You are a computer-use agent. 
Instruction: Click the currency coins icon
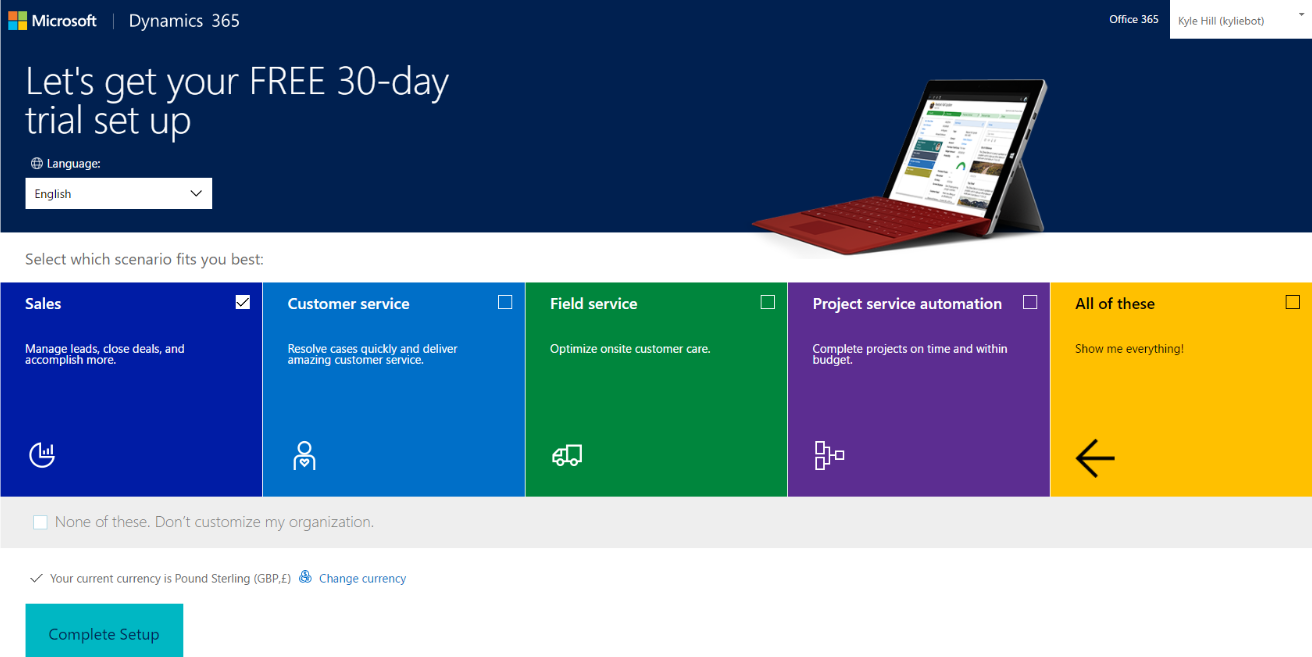305,577
